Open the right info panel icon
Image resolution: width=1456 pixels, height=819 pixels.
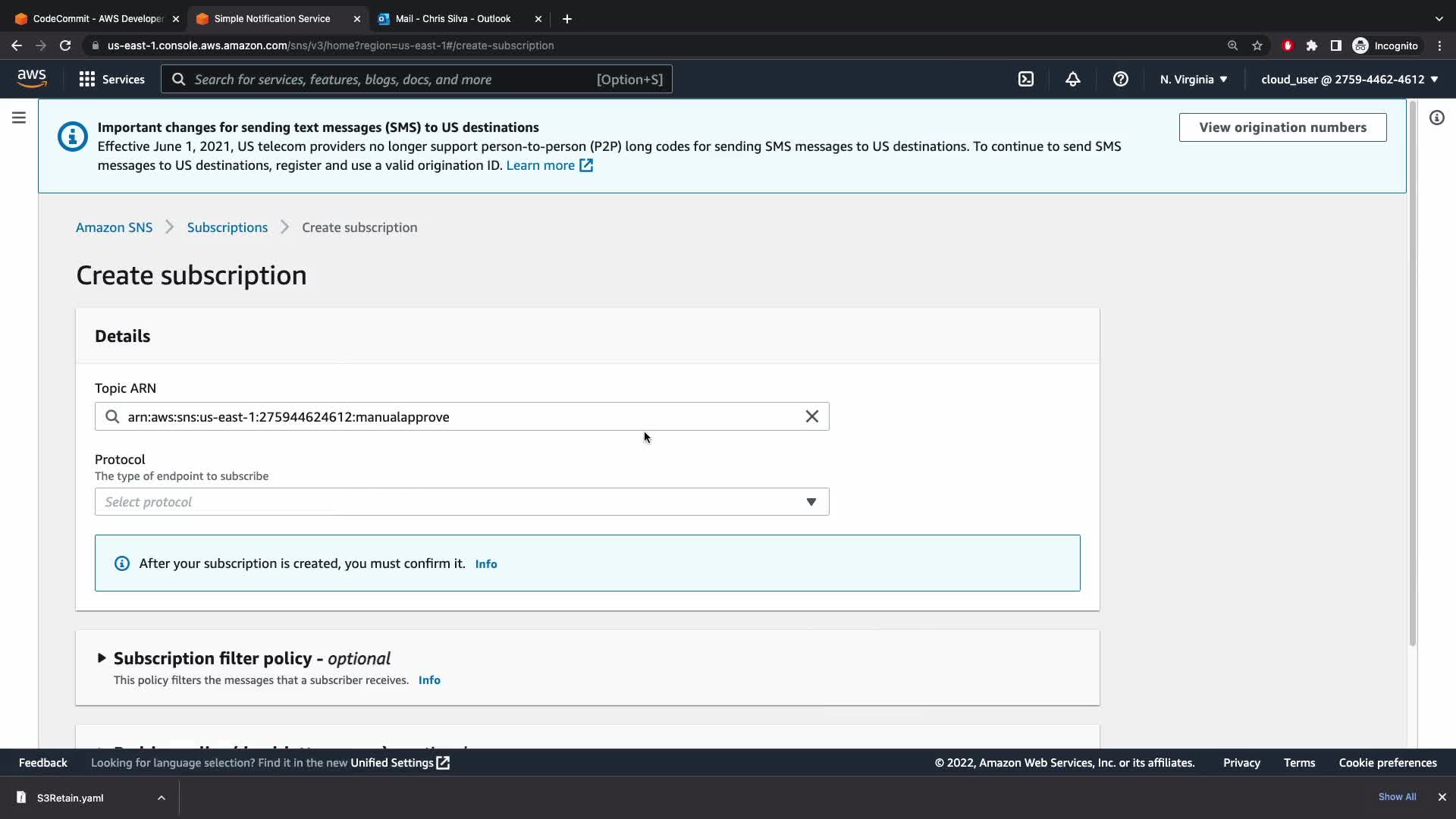tap(1436, 118)
